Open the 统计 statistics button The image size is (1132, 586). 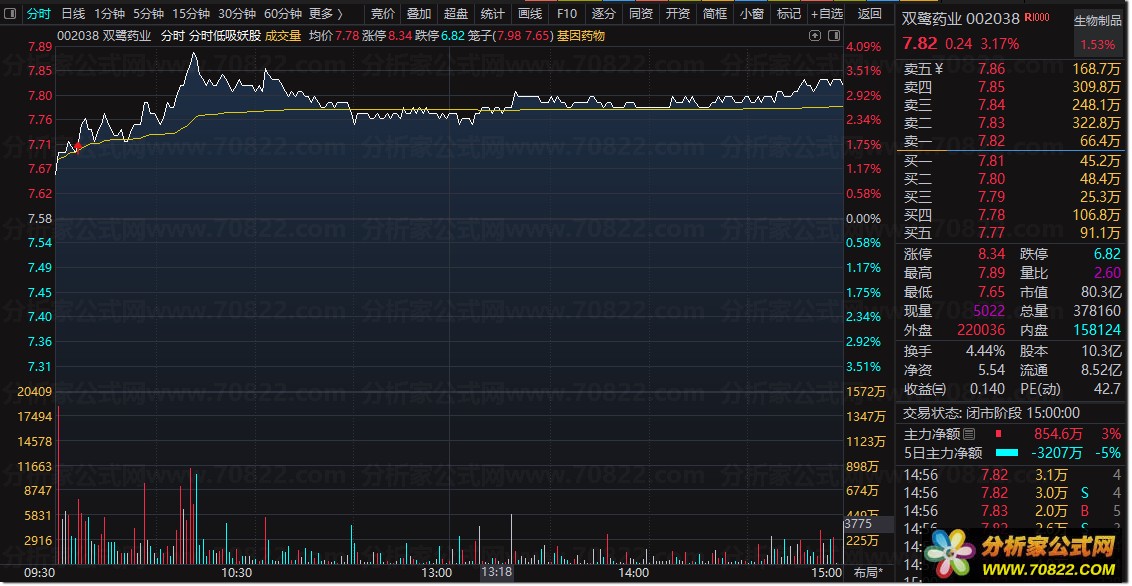point(492,14)
